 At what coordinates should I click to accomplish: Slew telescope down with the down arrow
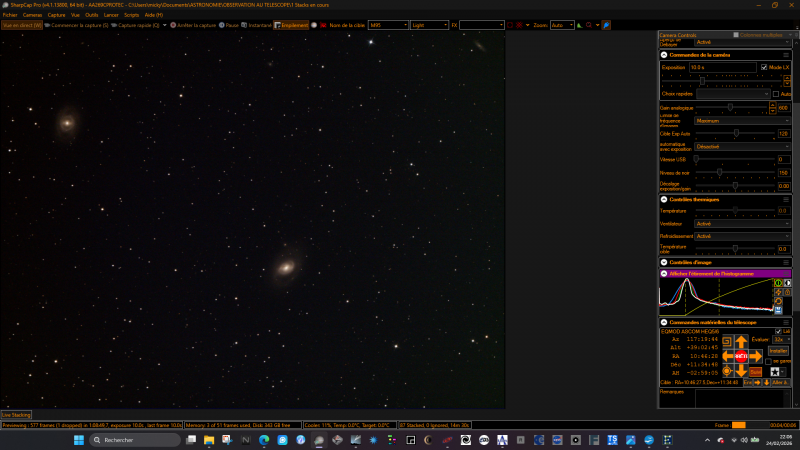(x=741, y=370)
